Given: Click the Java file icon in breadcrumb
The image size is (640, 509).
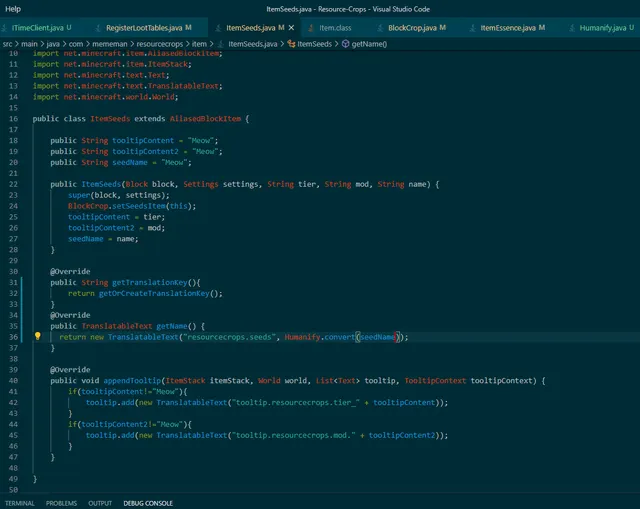Looking at the screenshot, I should [x=221, y=44].
